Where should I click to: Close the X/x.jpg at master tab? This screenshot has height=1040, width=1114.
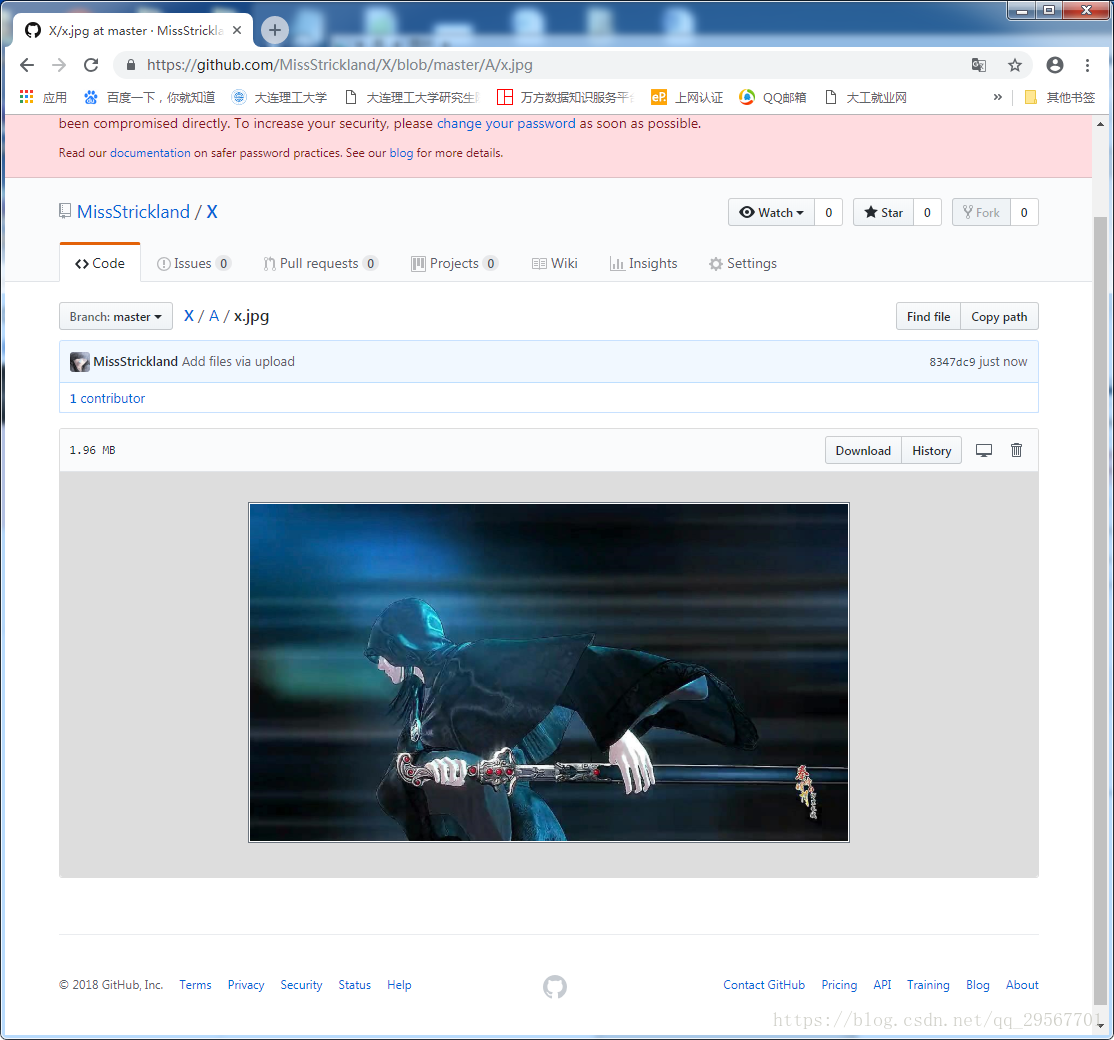tap(237, 31)
